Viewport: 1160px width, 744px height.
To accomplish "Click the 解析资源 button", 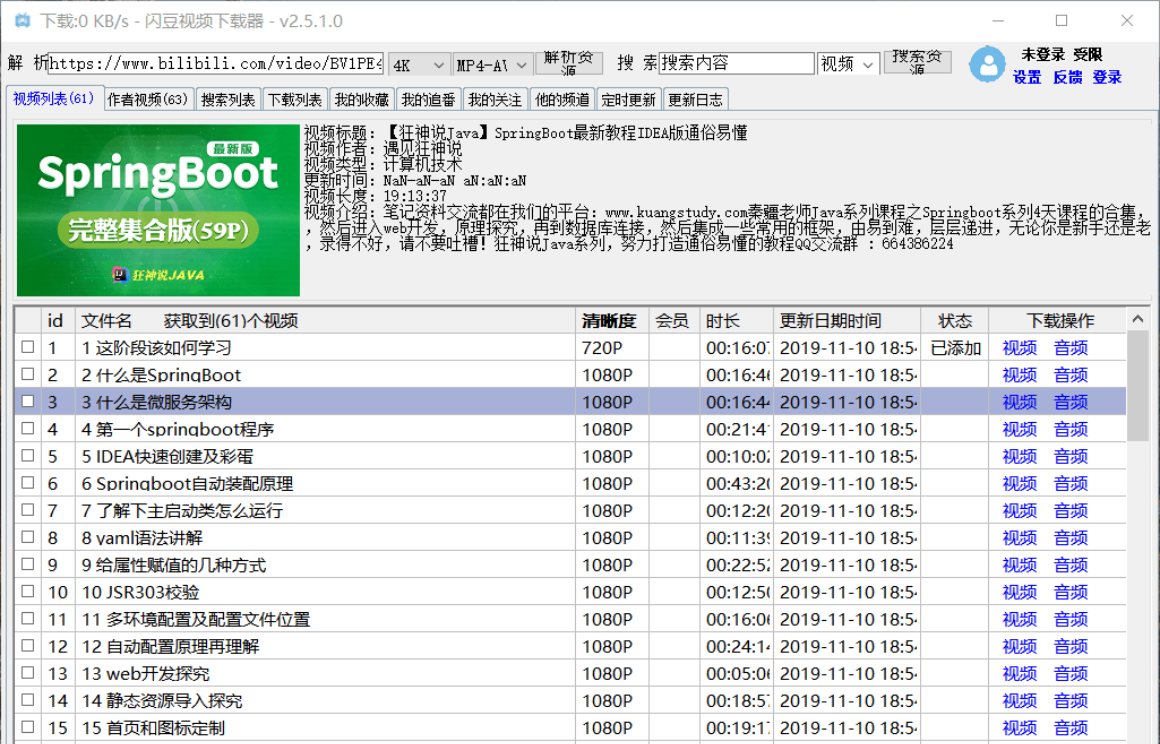I will (x=569, y=62).
